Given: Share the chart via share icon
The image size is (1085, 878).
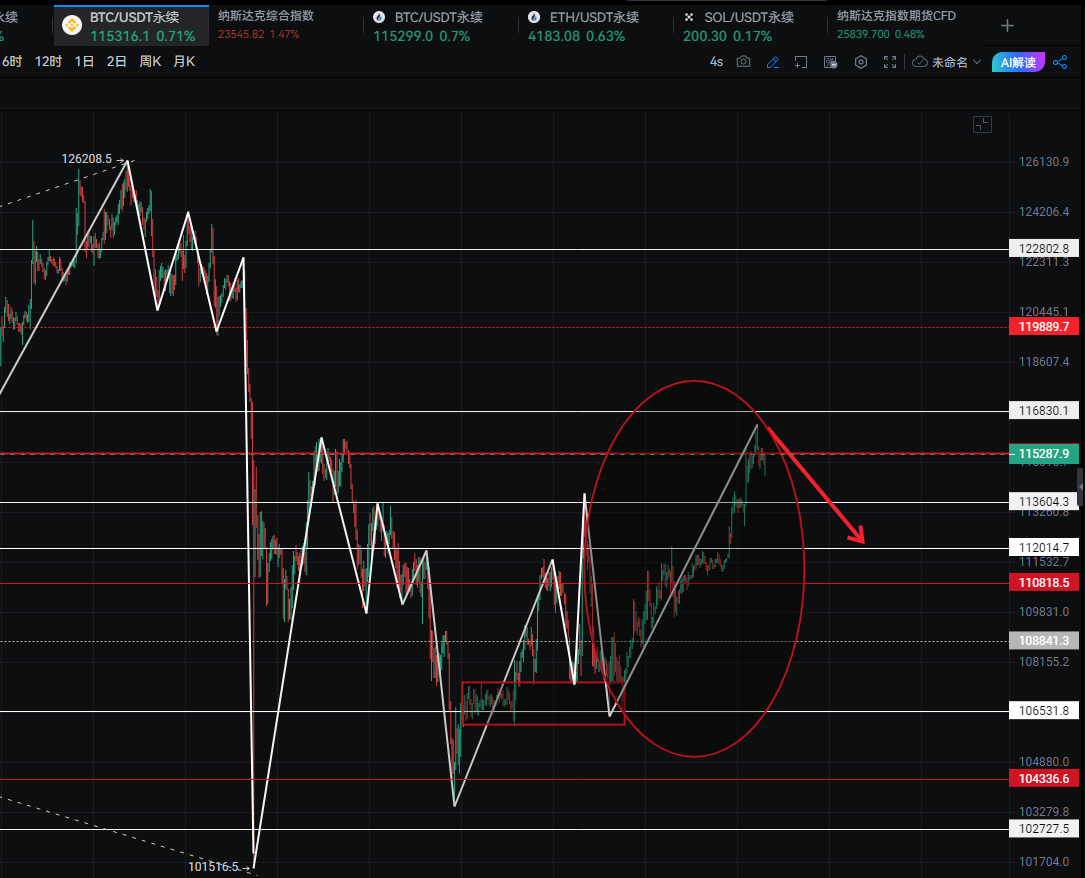Looking at the screenshot, I should click(x=1061, y=62).
